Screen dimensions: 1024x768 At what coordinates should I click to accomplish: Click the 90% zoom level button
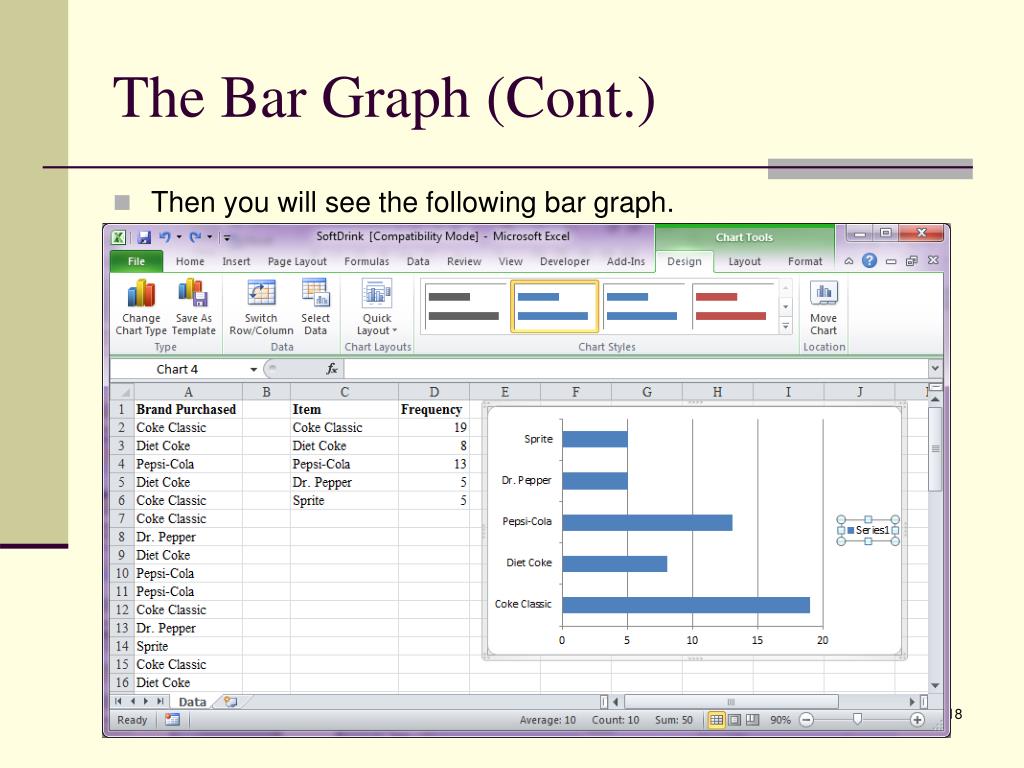coord(780,720)
